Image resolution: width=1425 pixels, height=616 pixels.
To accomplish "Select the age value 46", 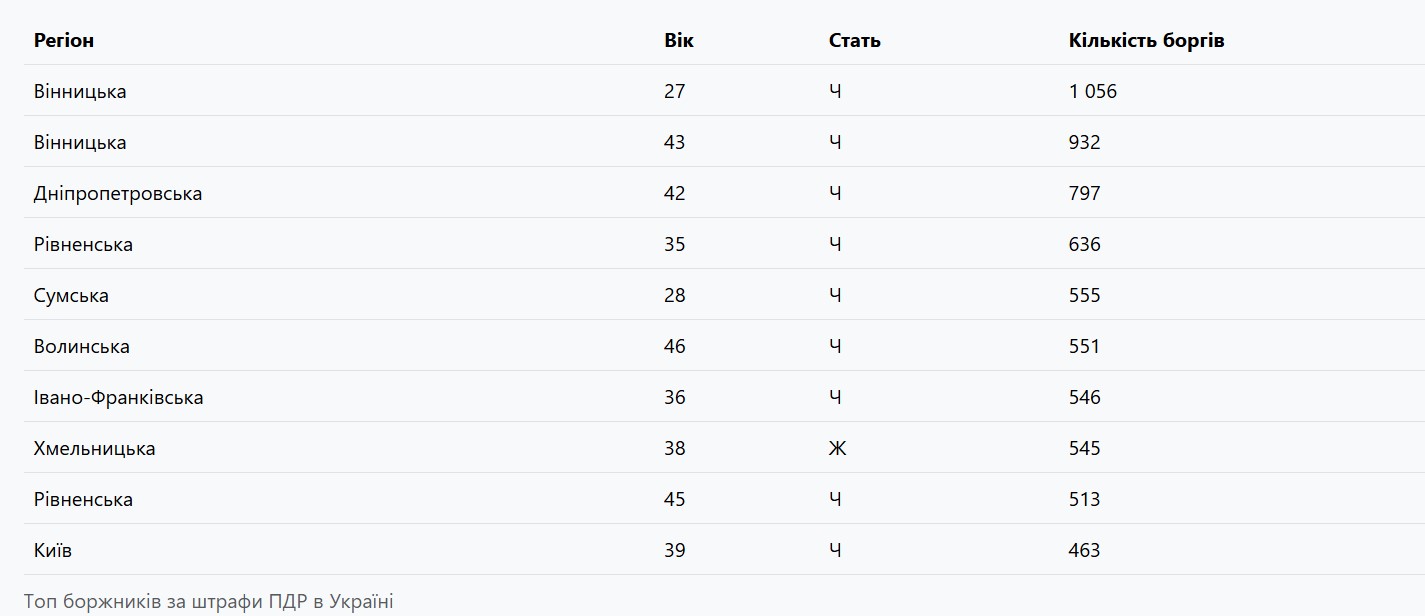I will [x=674, y=346].
